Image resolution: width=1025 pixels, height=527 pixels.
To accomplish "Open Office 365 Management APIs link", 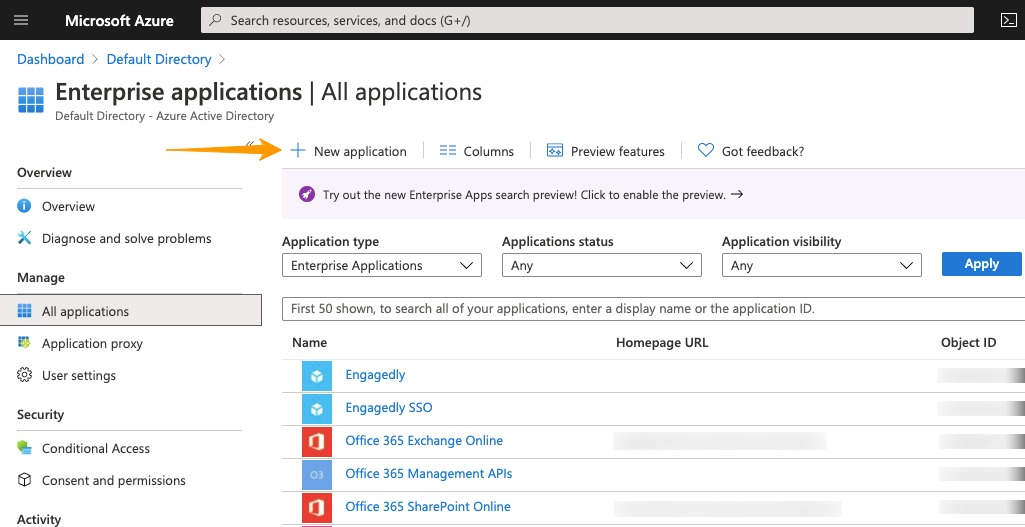I will [429, 473].
